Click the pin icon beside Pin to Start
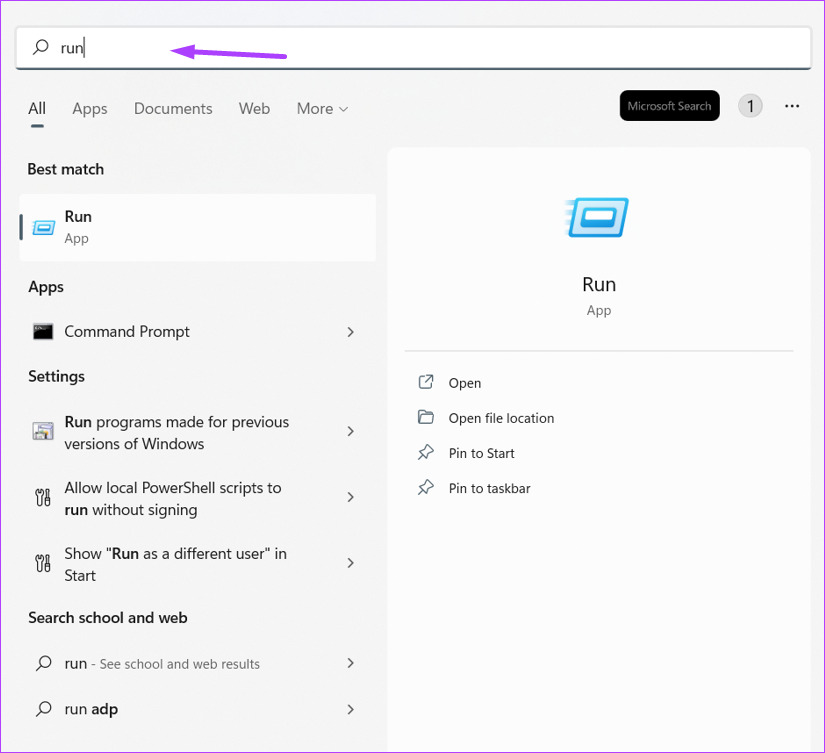Image resolution: width=825 pixels, height=753 pixels. pos(426,453)
